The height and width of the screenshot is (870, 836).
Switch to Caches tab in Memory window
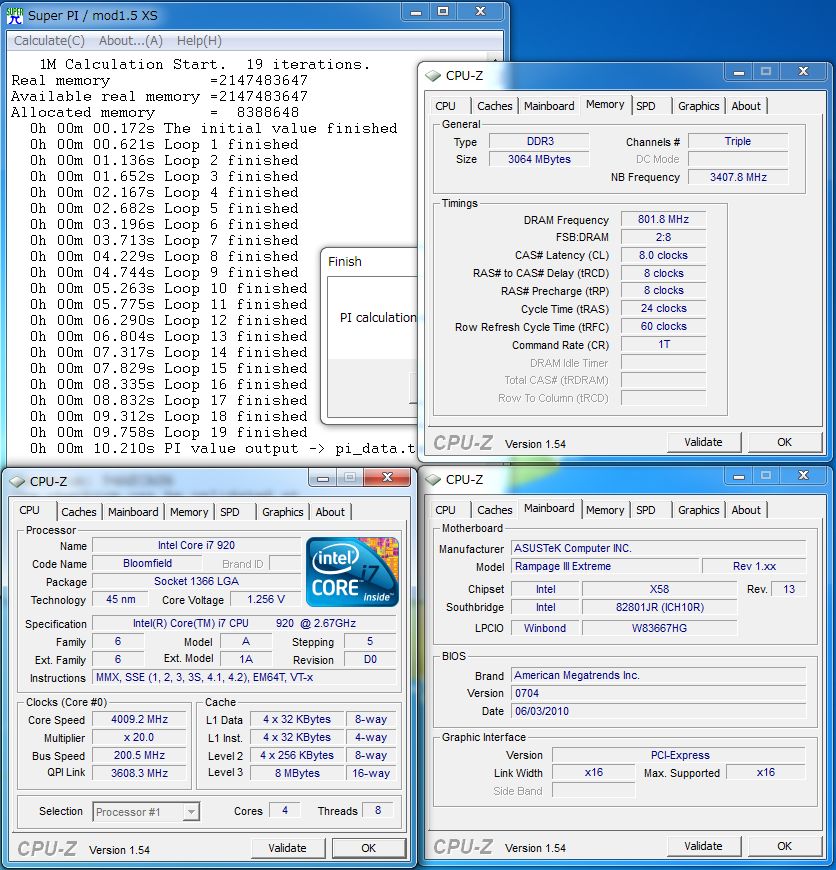tap(494, 106)
